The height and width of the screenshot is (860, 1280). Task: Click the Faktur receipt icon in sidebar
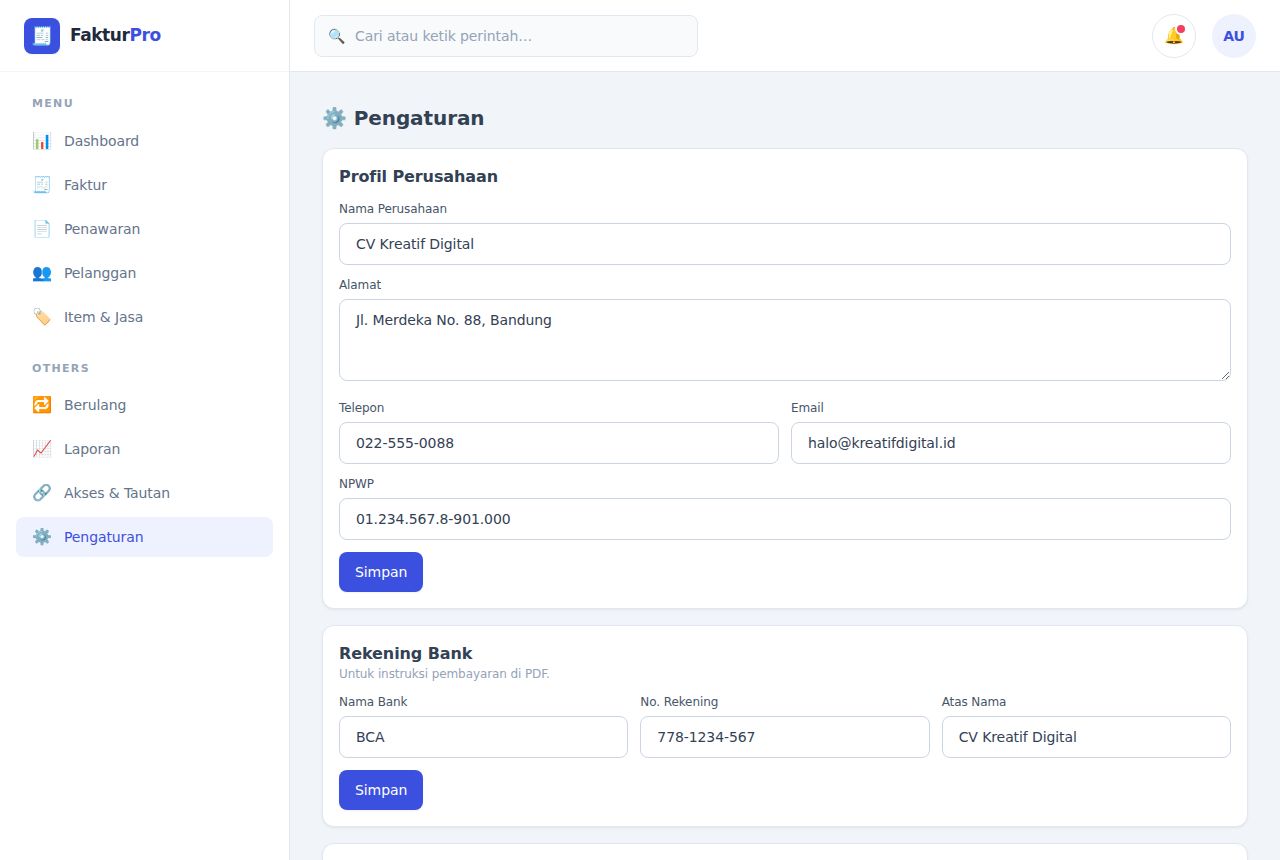click(x=42, y=185)
